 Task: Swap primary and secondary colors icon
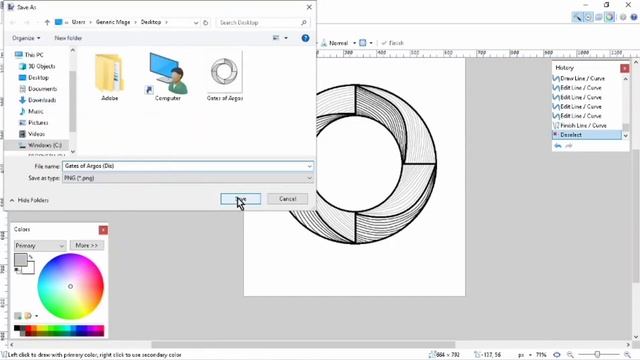click(x=31, y=257)
